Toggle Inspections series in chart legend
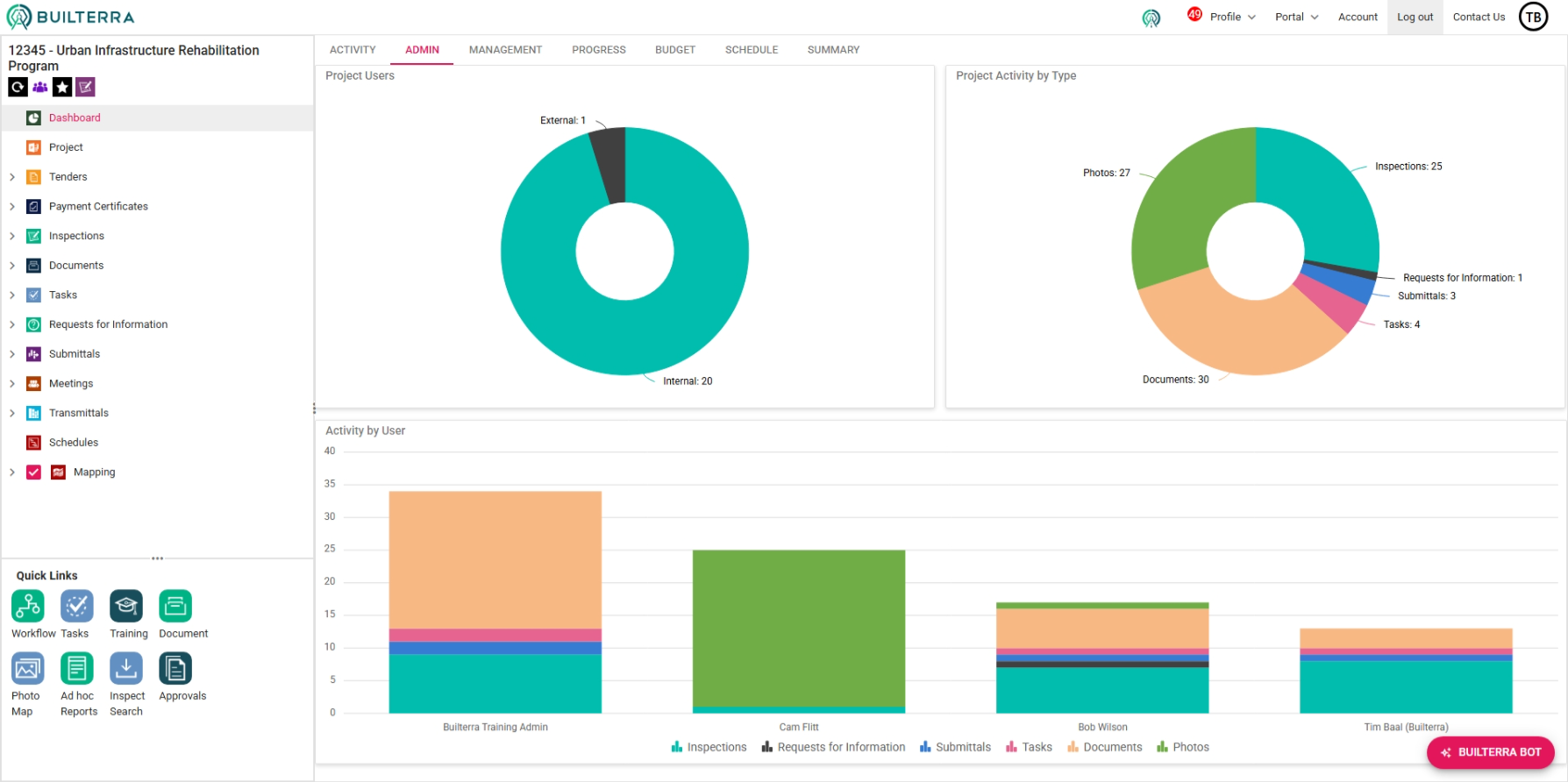Image resolution: width=1568 pixels, height=782 pixels. (x=709, y=747)
